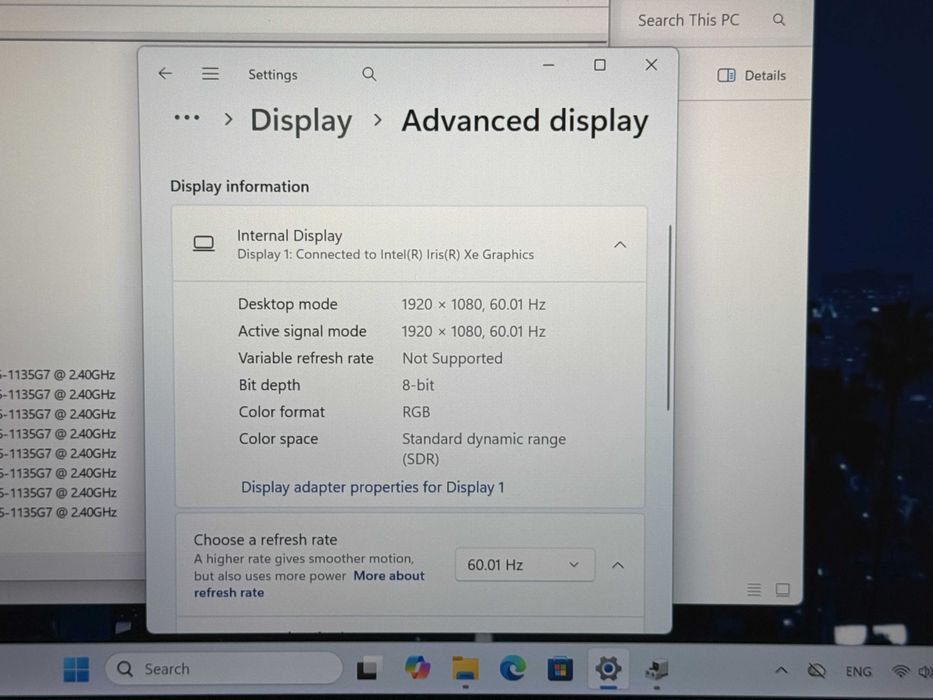Click the Internal Display laptop icon
933x700 pixels.
(x=203, y=243)
